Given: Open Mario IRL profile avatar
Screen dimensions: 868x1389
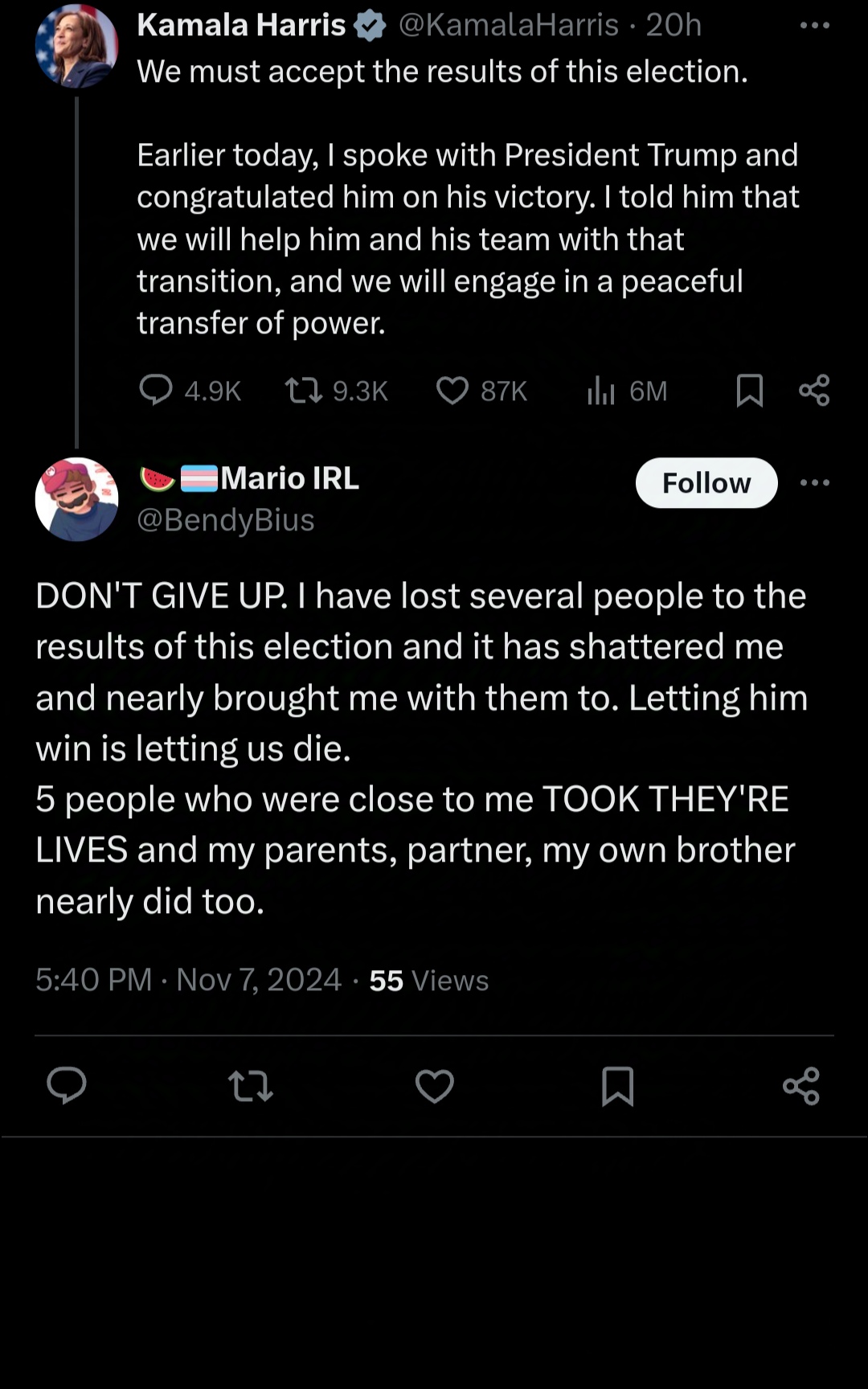Looking at the screenshot, I should click(x=76, y=499).
